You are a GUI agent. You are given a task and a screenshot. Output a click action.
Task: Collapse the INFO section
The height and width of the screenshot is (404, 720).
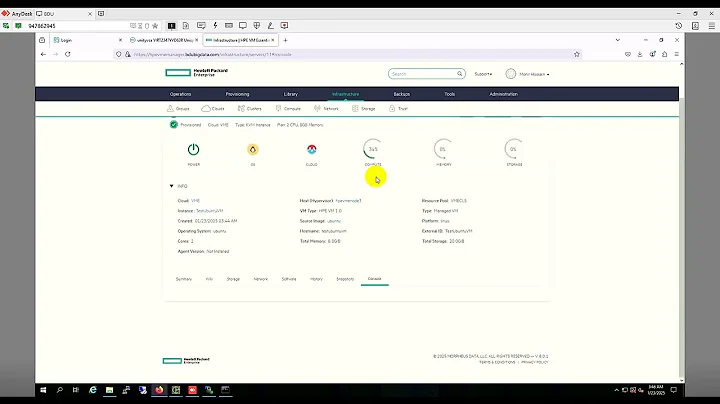pyautogui.click(x=171, y=186)
